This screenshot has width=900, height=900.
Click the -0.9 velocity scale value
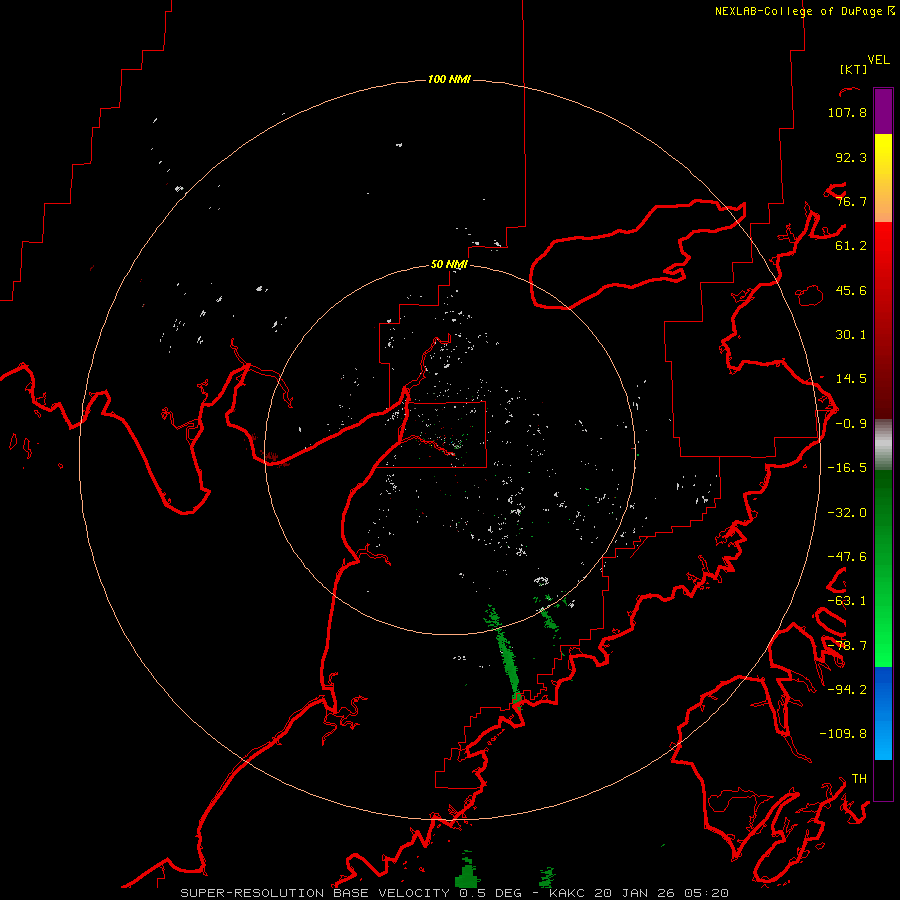click(851, 424)
